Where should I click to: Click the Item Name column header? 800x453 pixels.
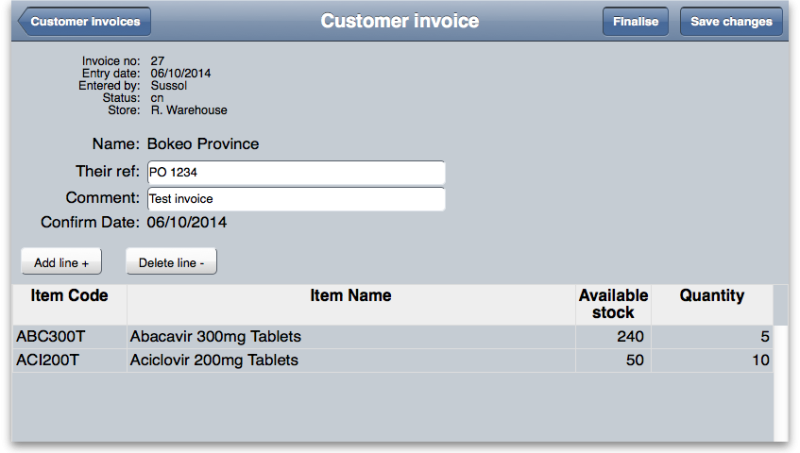(351, 296)
